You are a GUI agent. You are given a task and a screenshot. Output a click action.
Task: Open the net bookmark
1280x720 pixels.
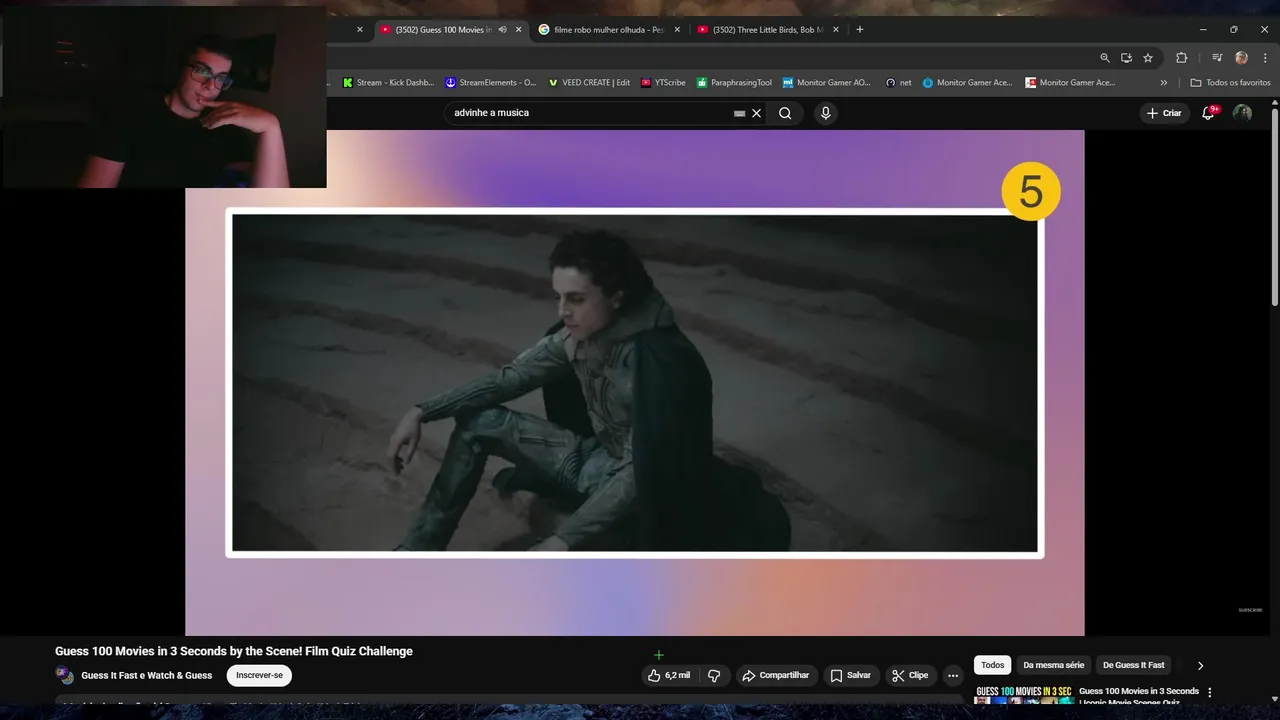pos(898,83)
